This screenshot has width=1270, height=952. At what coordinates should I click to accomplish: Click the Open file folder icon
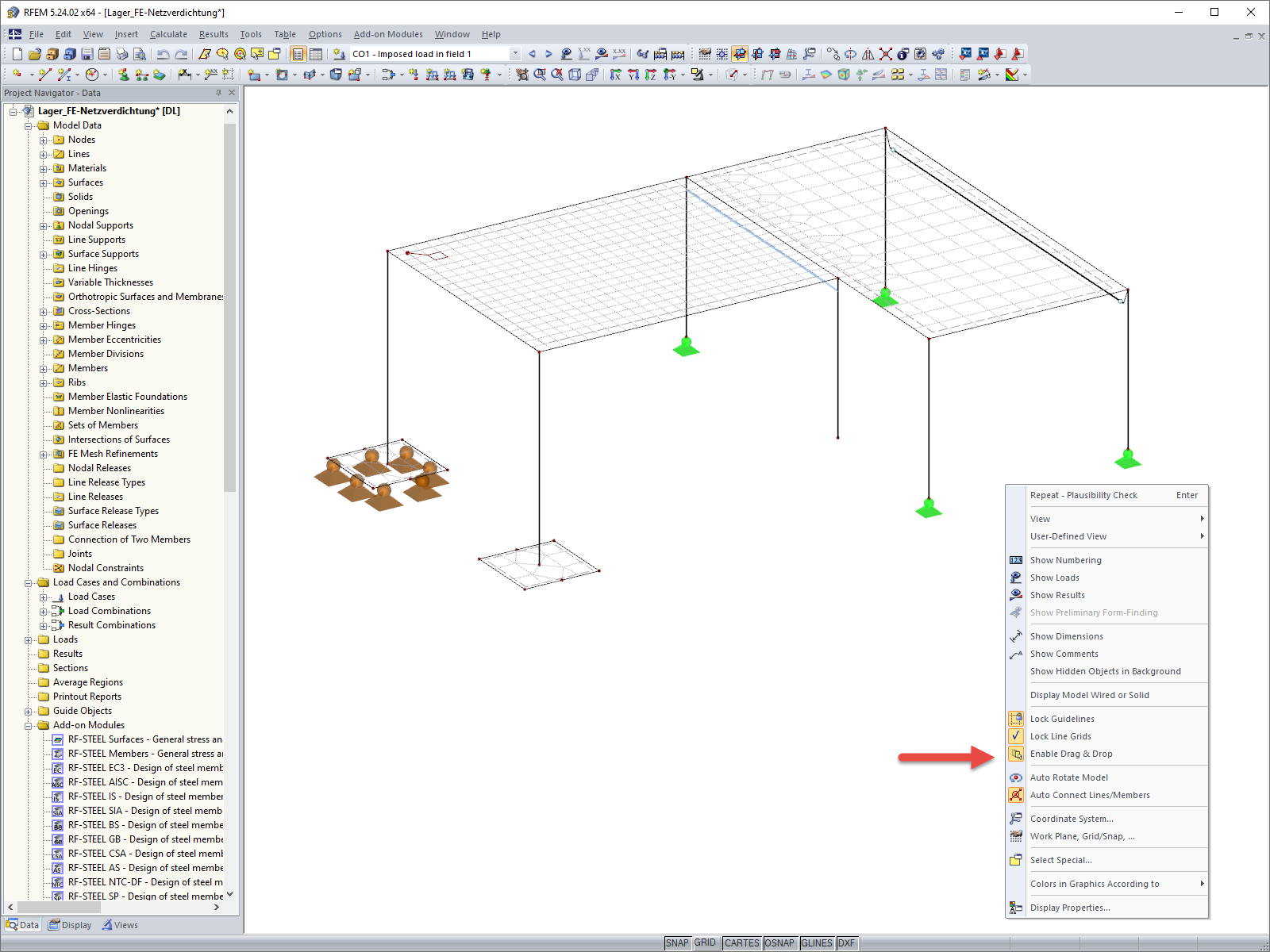(35, 54)
